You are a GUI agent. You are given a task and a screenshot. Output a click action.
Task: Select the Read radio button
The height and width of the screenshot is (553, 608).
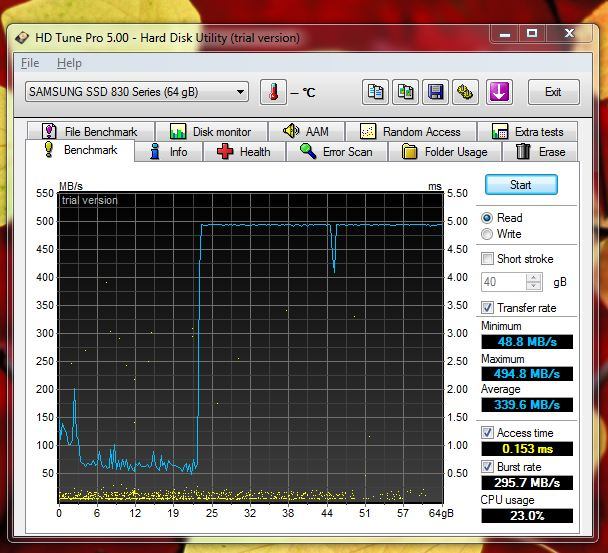[x=487, y=218]
